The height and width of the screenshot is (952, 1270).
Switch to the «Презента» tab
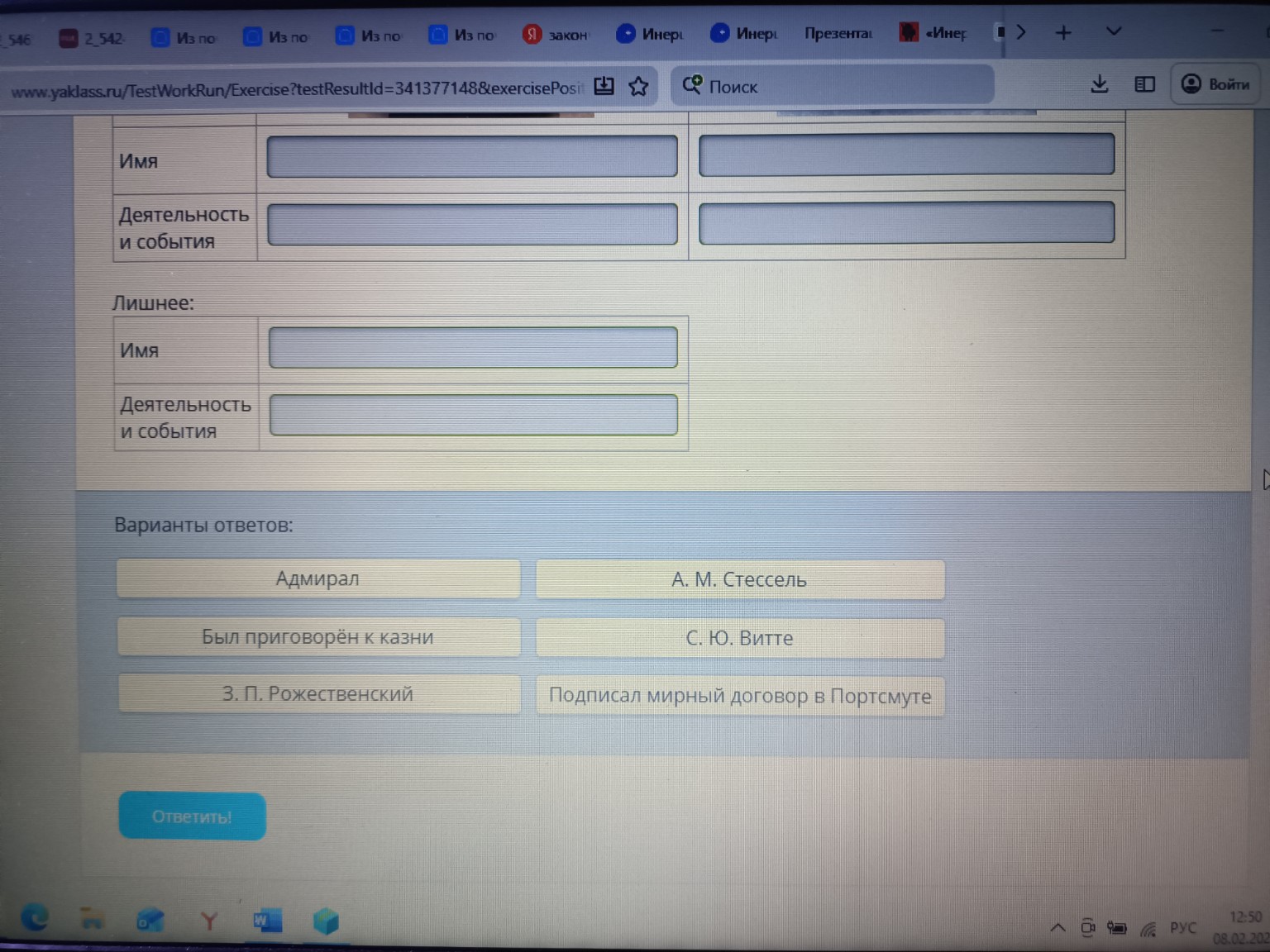(837, 34)
